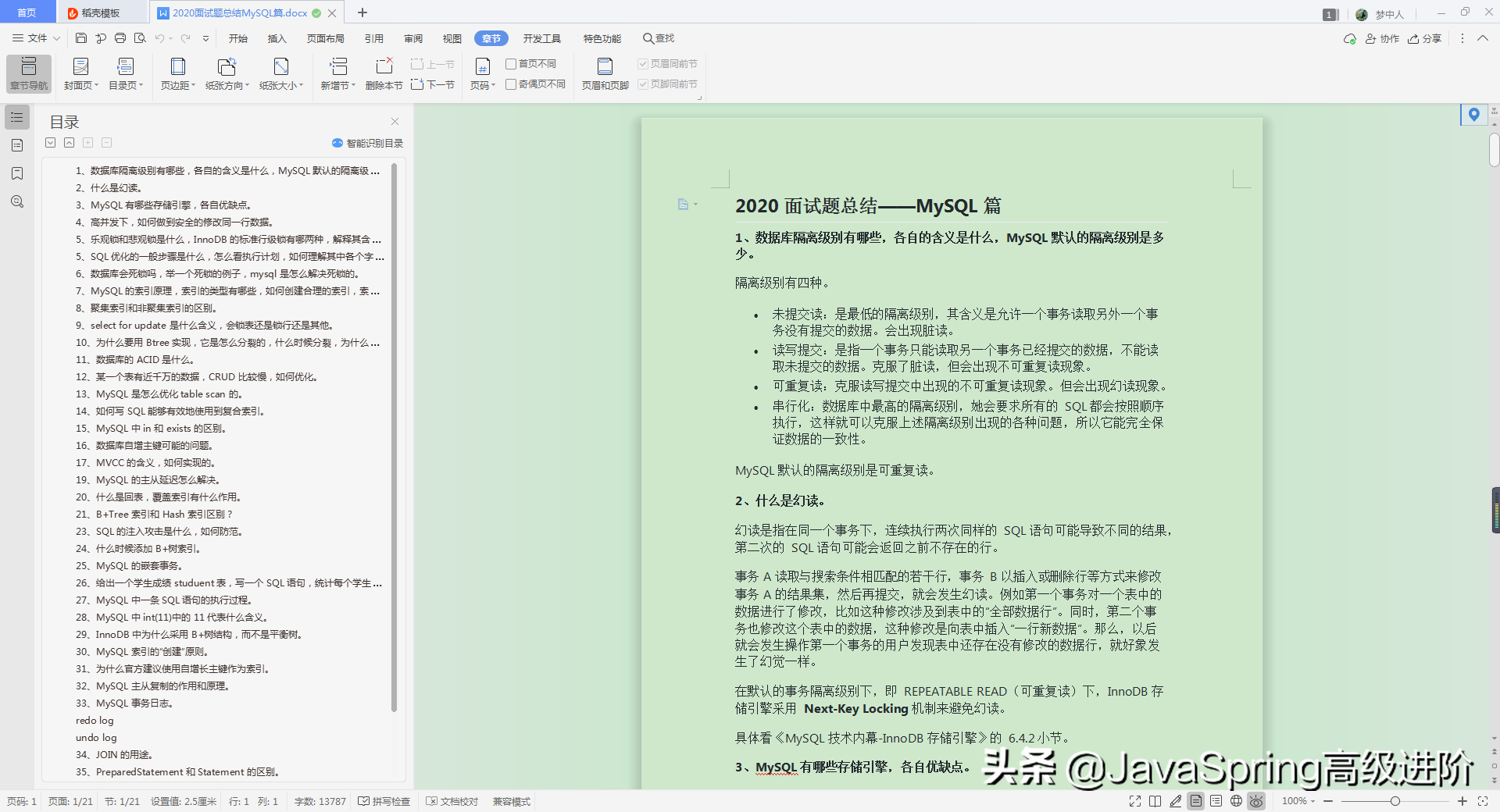
Task: Click zoom out minus button
Action: pos(1328,801)
